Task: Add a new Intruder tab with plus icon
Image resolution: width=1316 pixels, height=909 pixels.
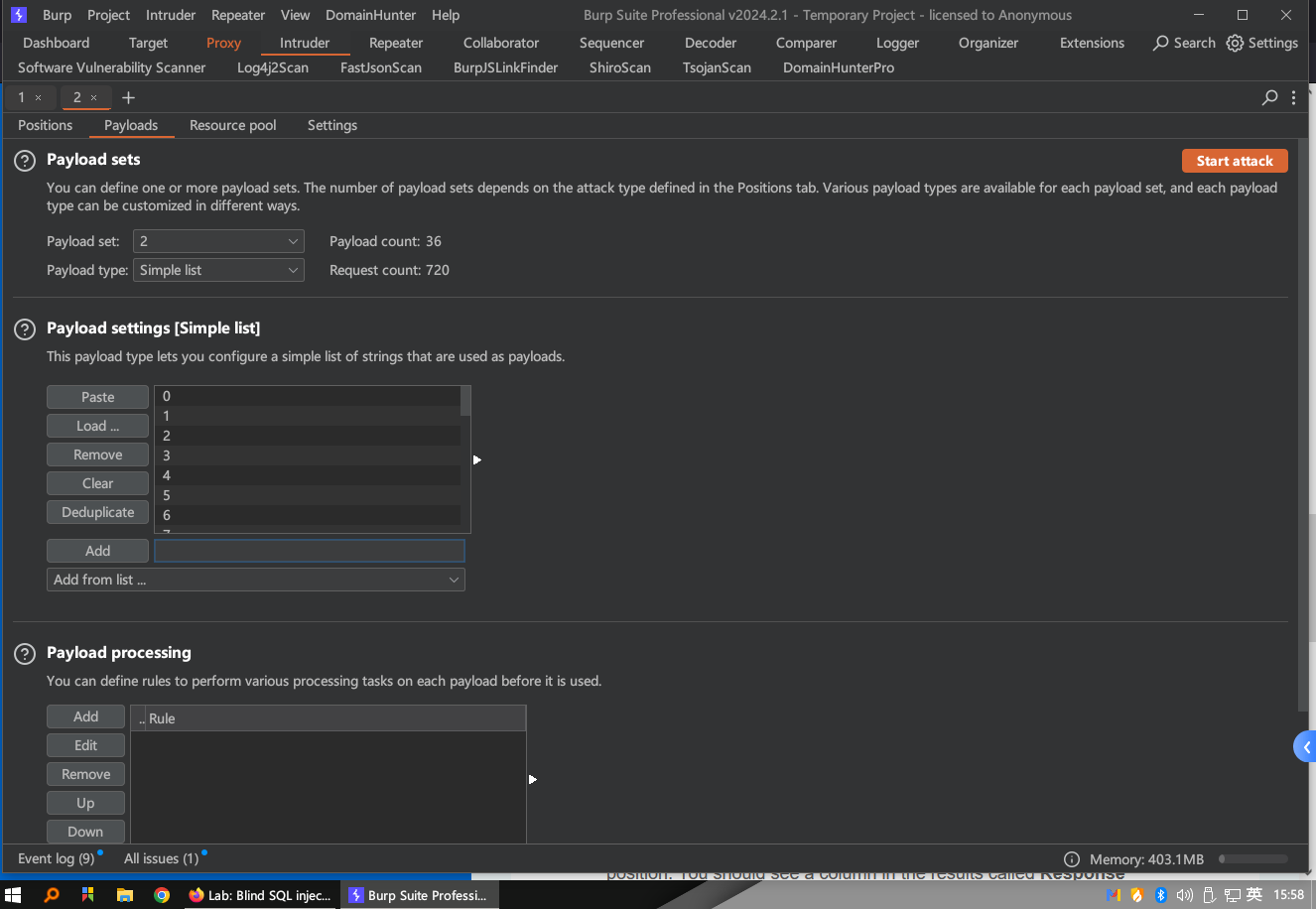Action: pyautogui.click(x=128, y=97)
